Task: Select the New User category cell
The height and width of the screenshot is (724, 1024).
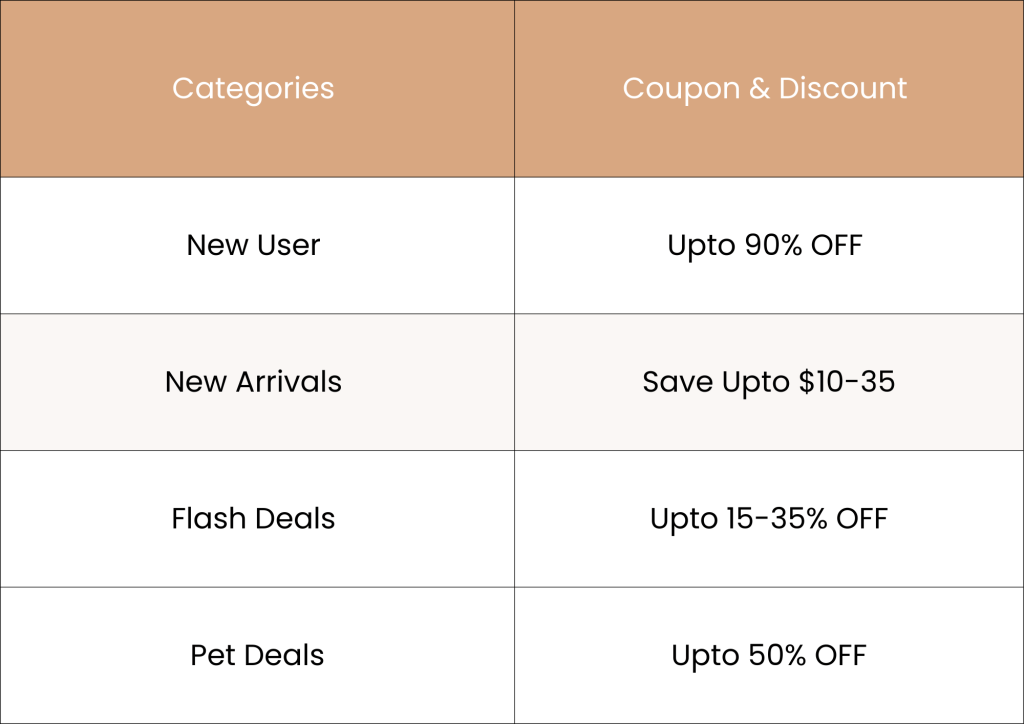Action: click(x=253, y=245)
